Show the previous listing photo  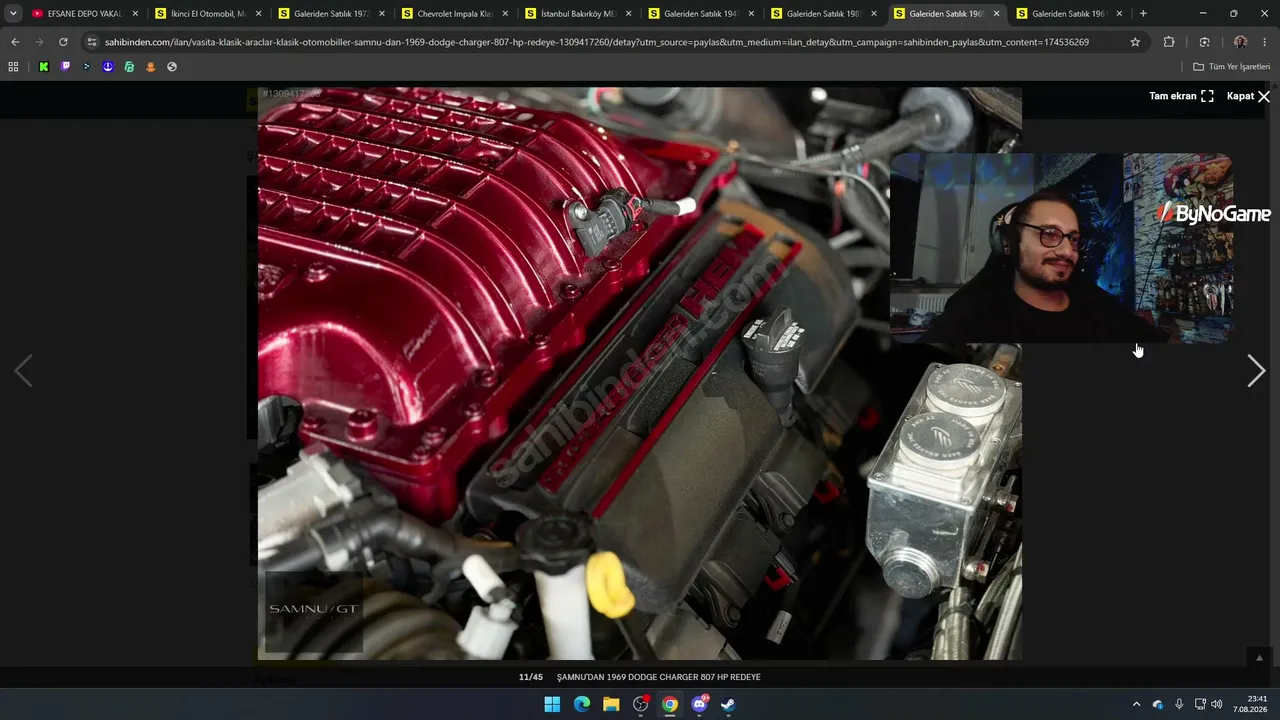pyautogui.click(x=23, y=371)
